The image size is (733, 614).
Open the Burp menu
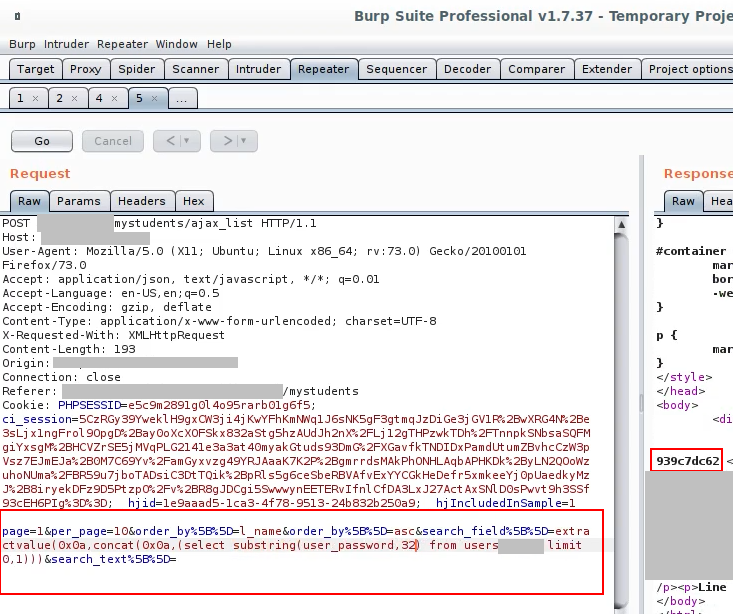(22, 44)
